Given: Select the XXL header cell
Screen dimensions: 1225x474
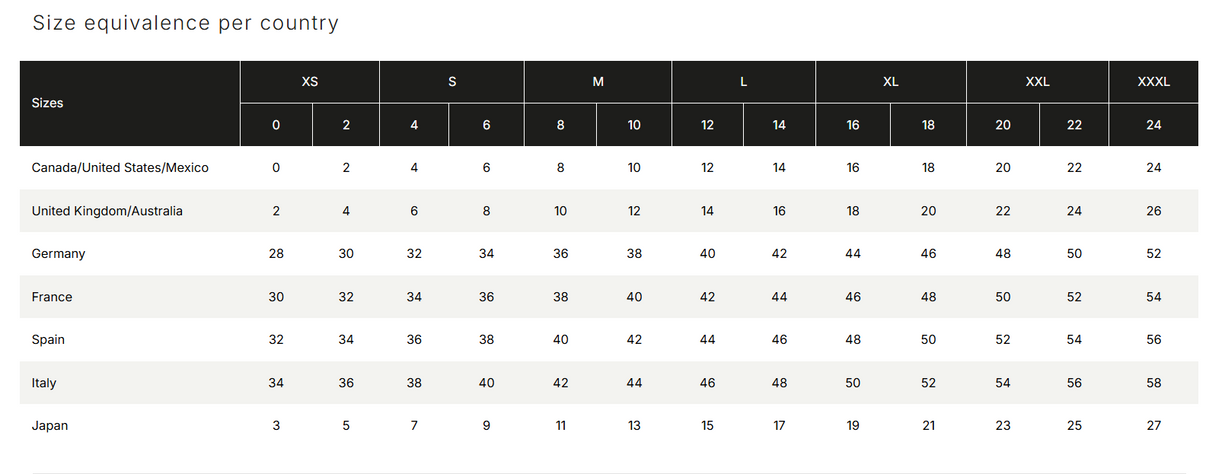Looking at the screenshot, I should coord(1037,82).
